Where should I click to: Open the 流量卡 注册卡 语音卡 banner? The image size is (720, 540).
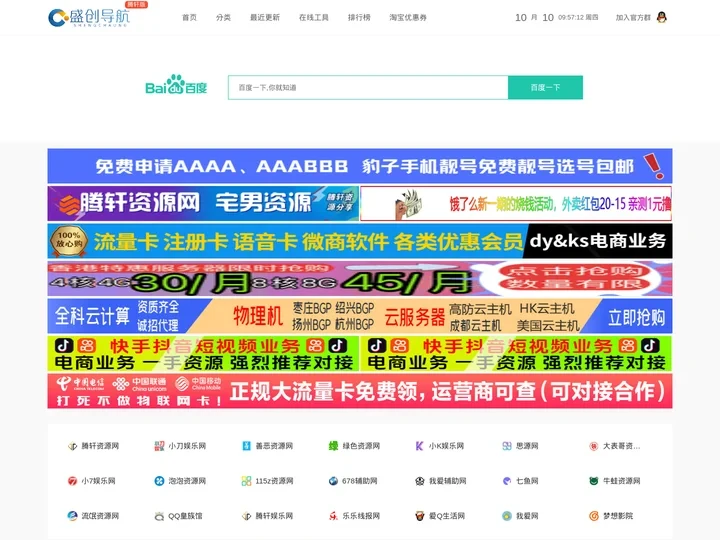pyautogui.click(x=360, y=241)
